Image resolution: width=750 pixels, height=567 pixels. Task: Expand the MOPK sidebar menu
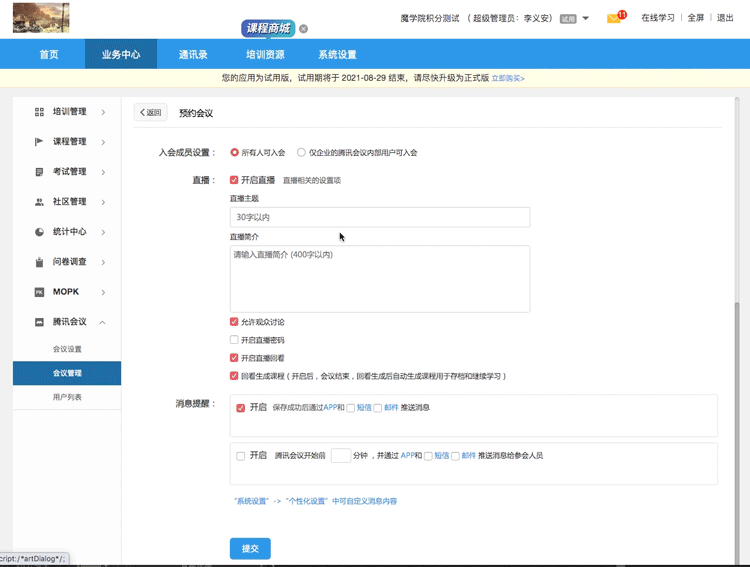click(103, 292)
